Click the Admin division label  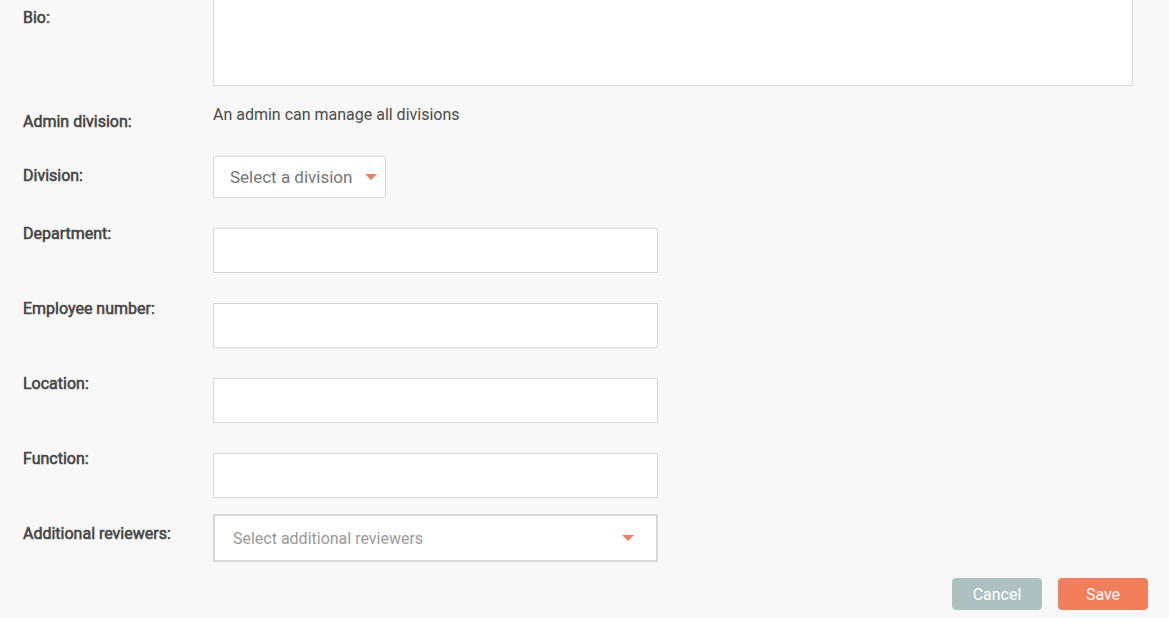click(x=77, y=122)
